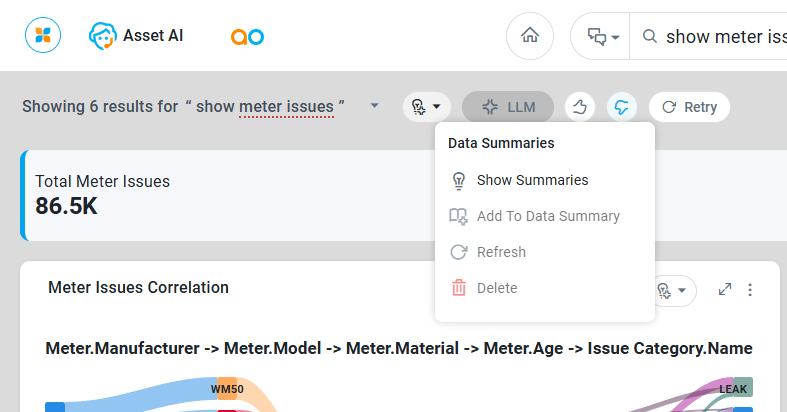Expand Meter Issues Correlation chart to fullscreen
Image resolution: width=787 pixels, height=412 pixels.
coord(725,290)
